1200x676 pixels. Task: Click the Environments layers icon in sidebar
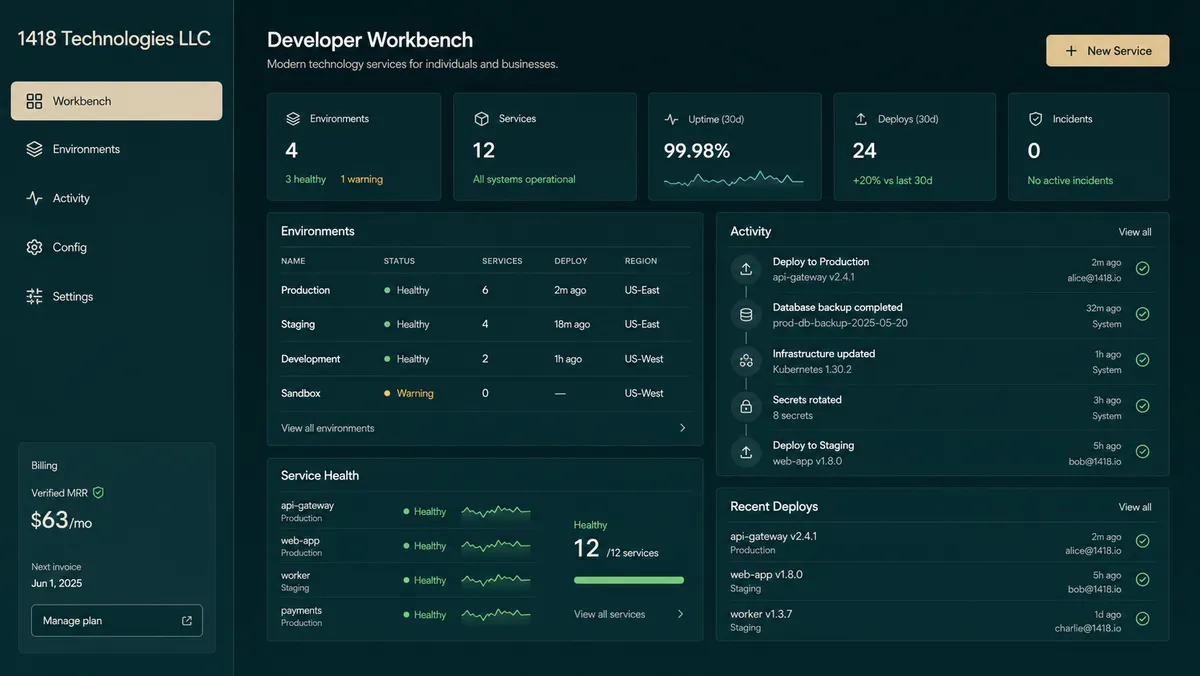coord(34,149)
